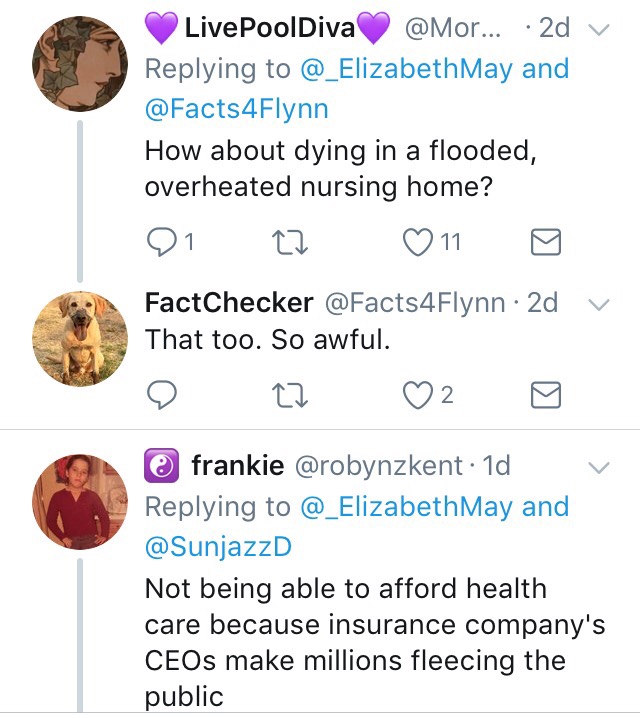This screenshot has height=718, width=640.
Task: Reply to LivePoolDiva's nursing home tweet
Action: [x=162, y=241]
